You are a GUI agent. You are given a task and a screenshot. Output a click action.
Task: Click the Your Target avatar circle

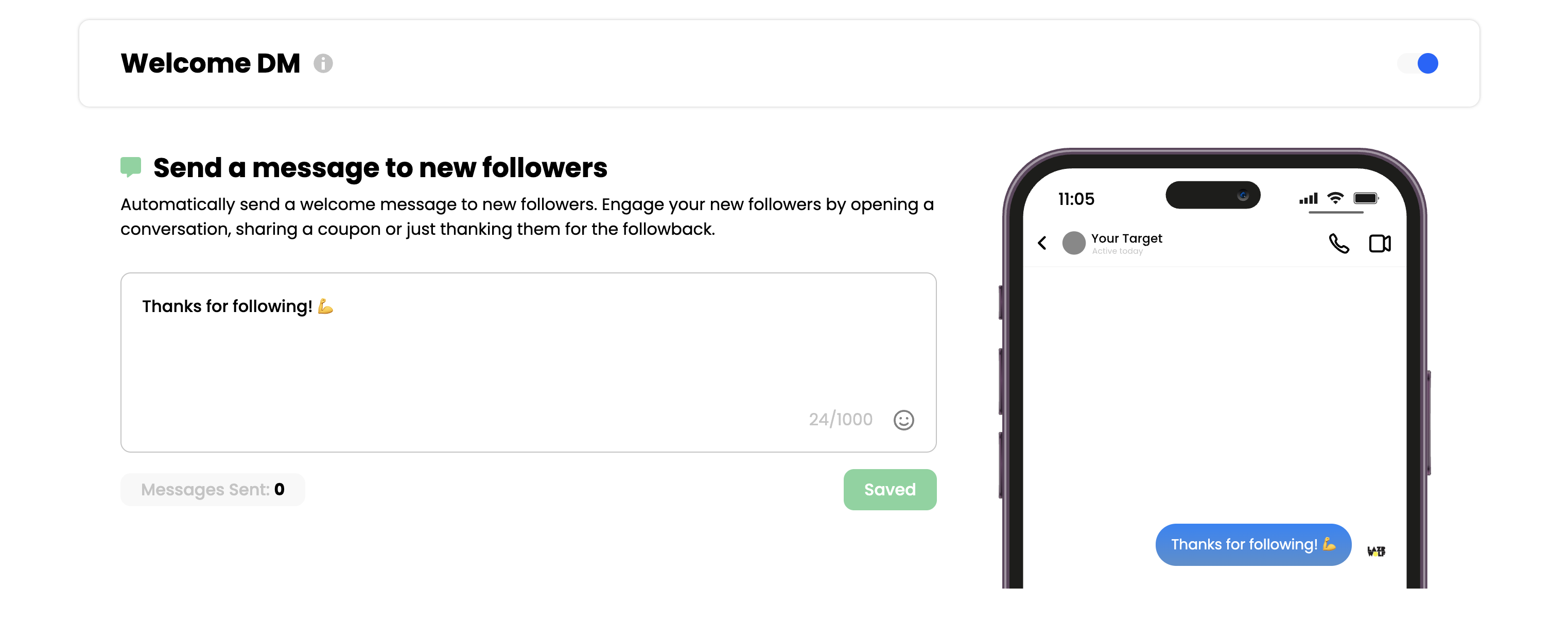[1074, 243]
